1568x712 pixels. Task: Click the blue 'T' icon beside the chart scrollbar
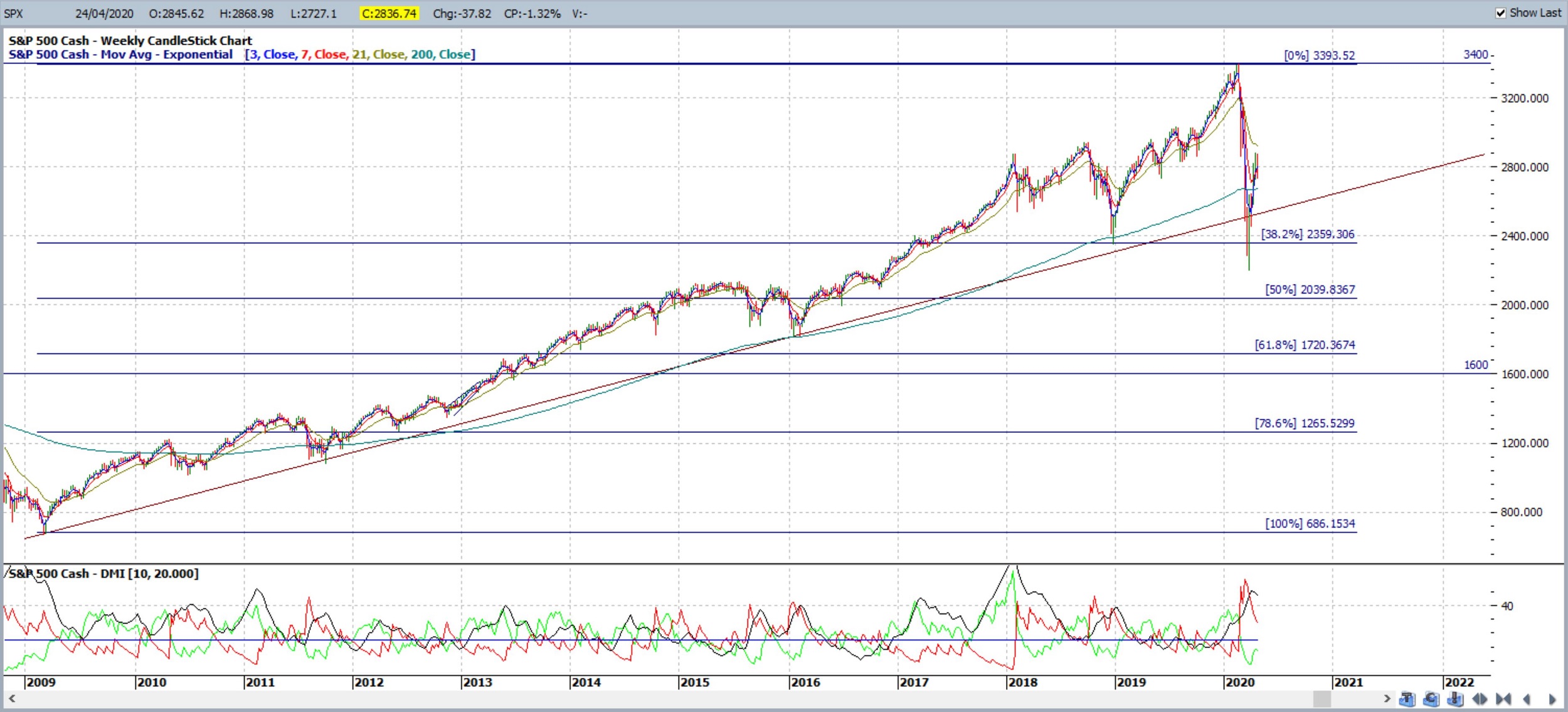[x=1407, y=699]
